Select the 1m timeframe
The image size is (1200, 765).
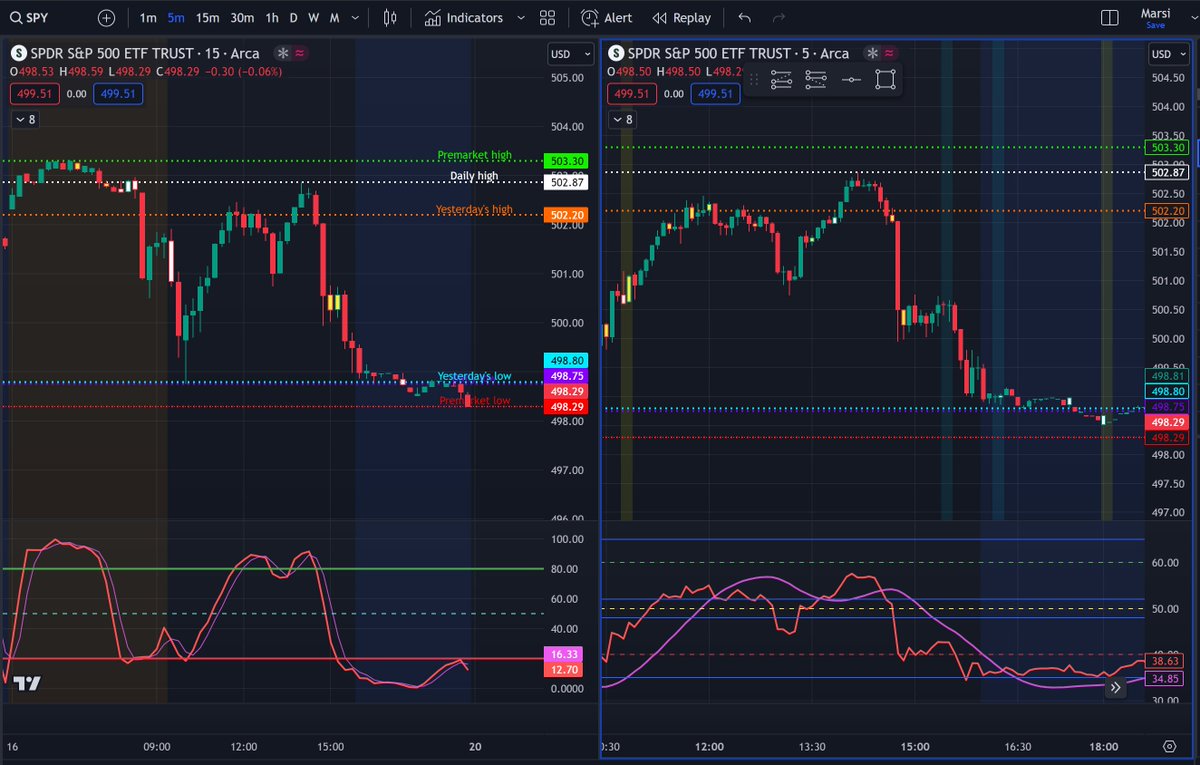(x=148, y=18)
